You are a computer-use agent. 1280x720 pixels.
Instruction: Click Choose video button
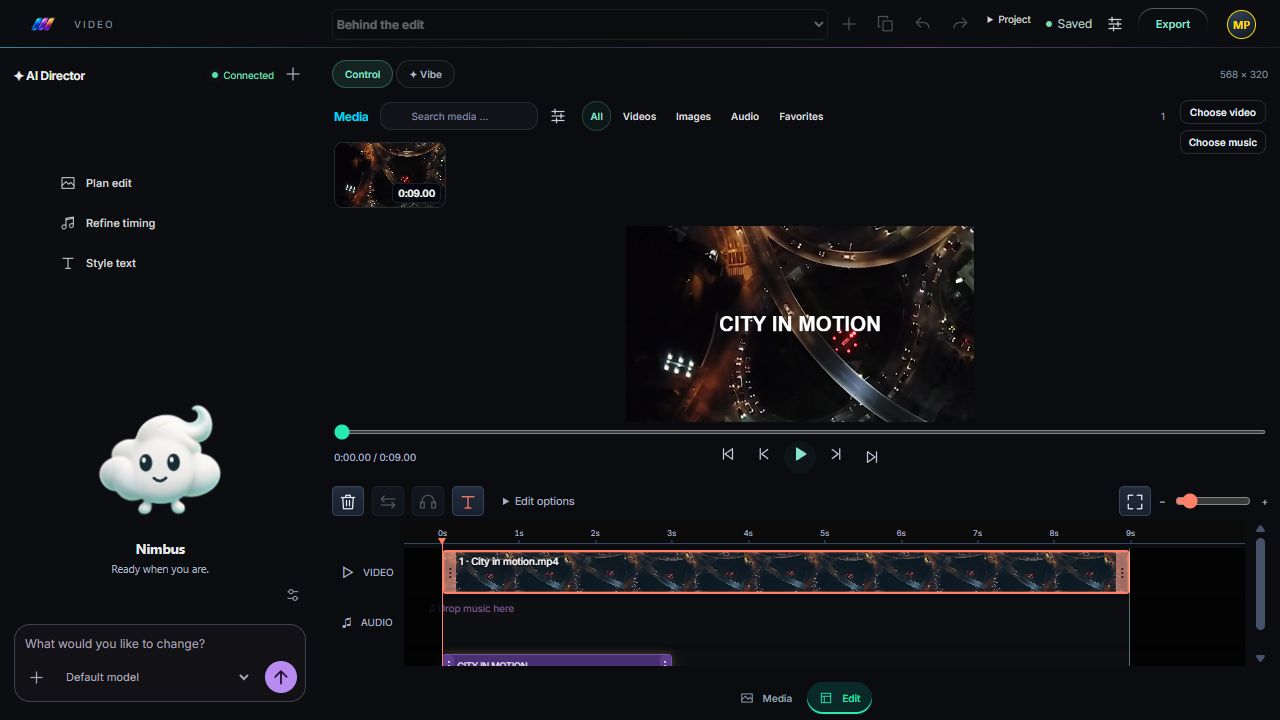[x=1223, y=112]
